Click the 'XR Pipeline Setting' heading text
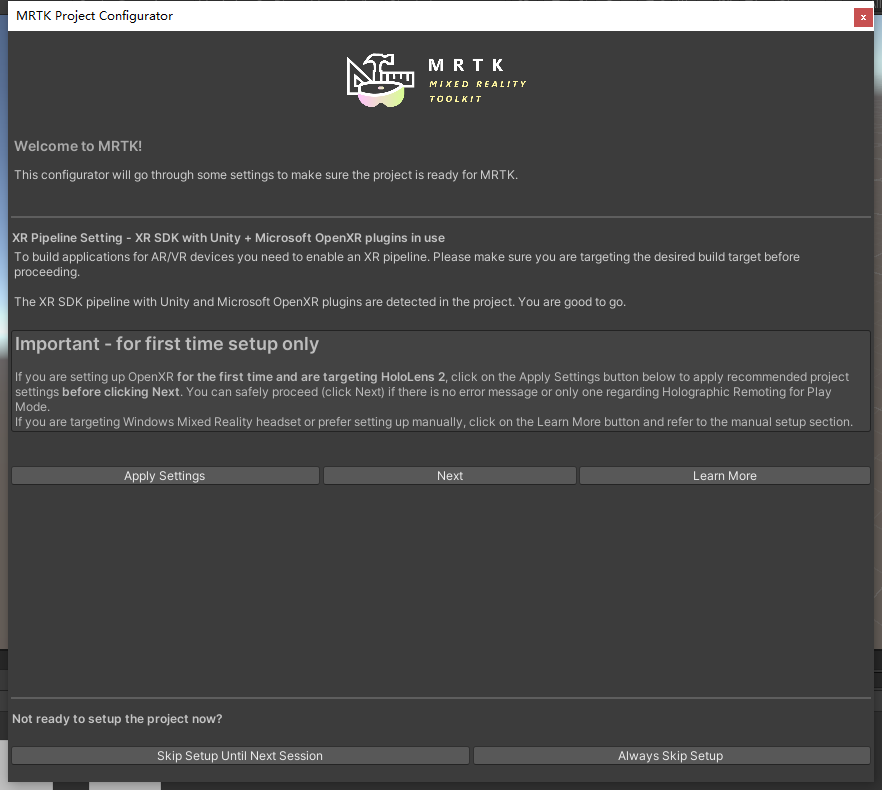882x790 pixels. [x=228, y=238]
